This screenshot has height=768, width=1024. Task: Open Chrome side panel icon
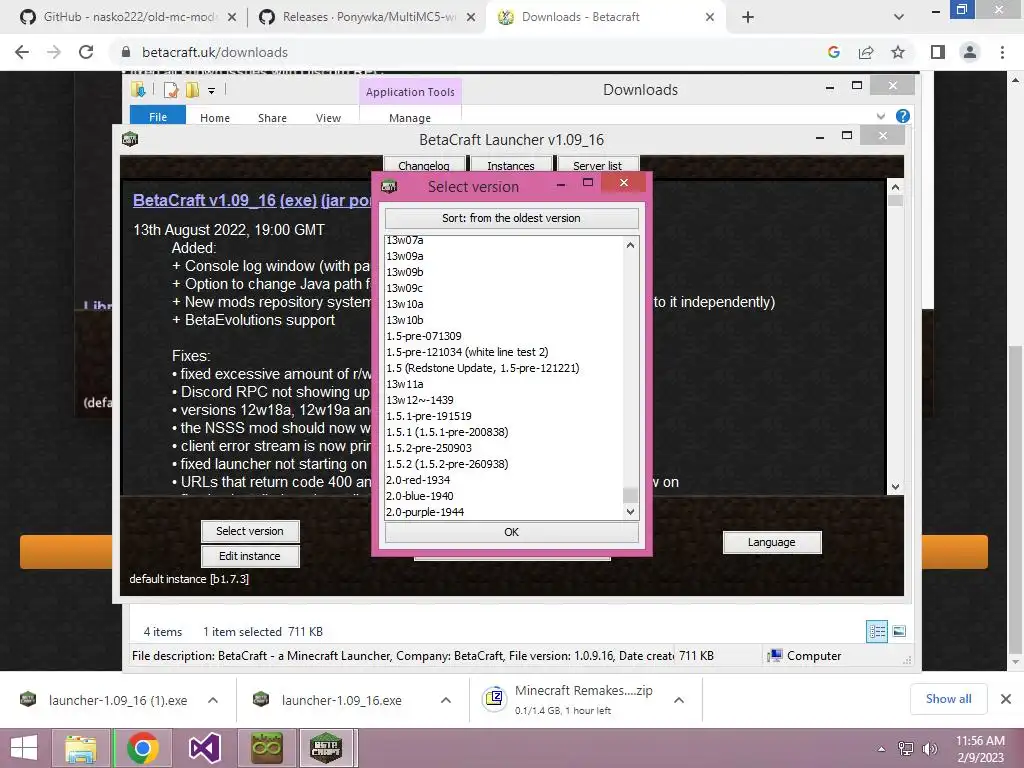[938, 52]
